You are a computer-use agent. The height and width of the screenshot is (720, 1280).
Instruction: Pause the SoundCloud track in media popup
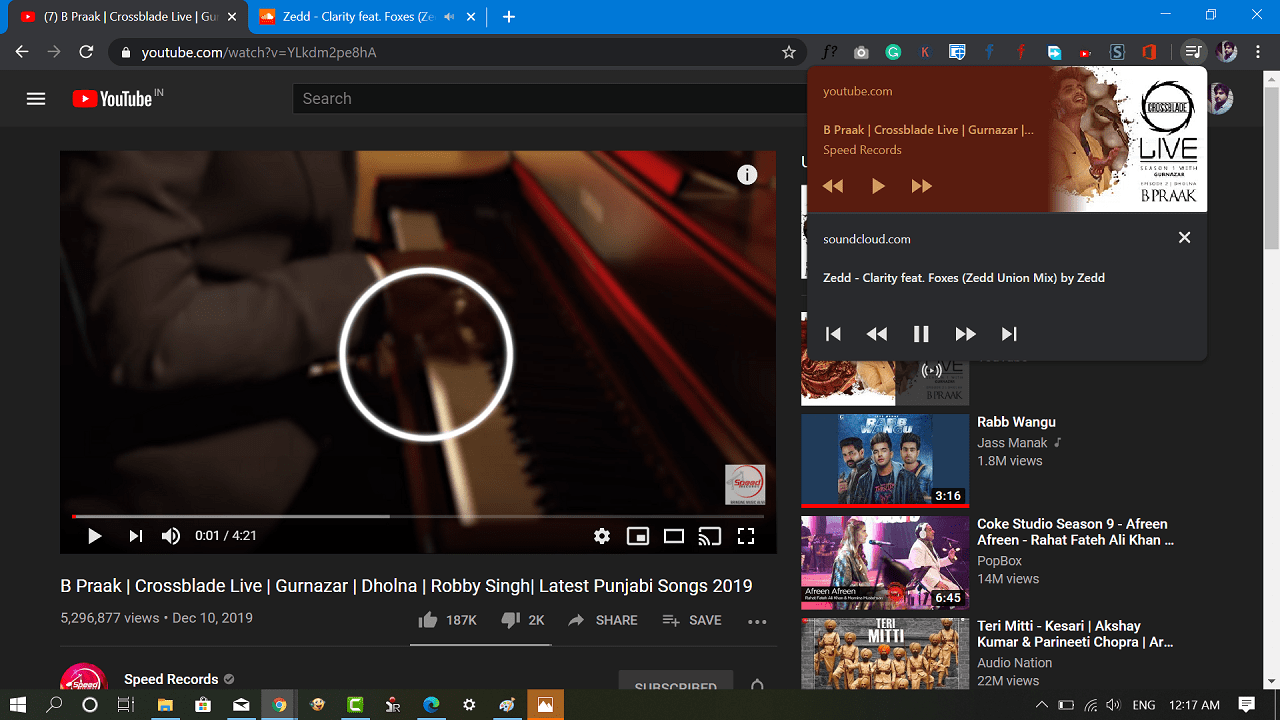point(921,334)
